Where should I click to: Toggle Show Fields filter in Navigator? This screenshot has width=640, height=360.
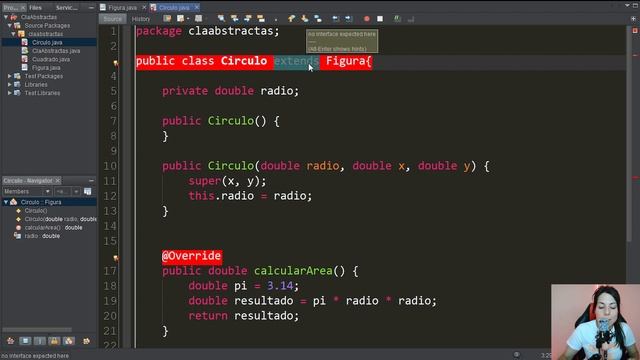(25, 341)
